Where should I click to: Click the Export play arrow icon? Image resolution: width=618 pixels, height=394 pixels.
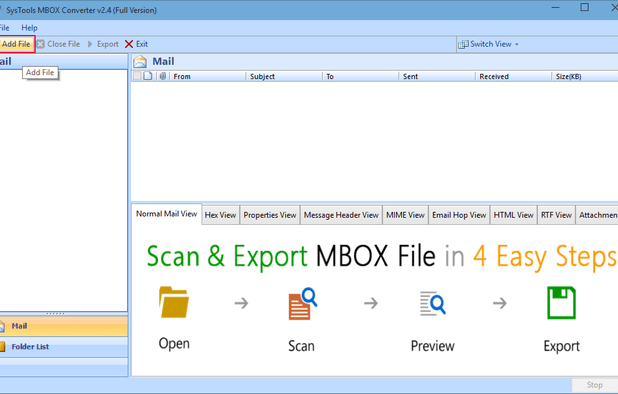click(90, 44)
